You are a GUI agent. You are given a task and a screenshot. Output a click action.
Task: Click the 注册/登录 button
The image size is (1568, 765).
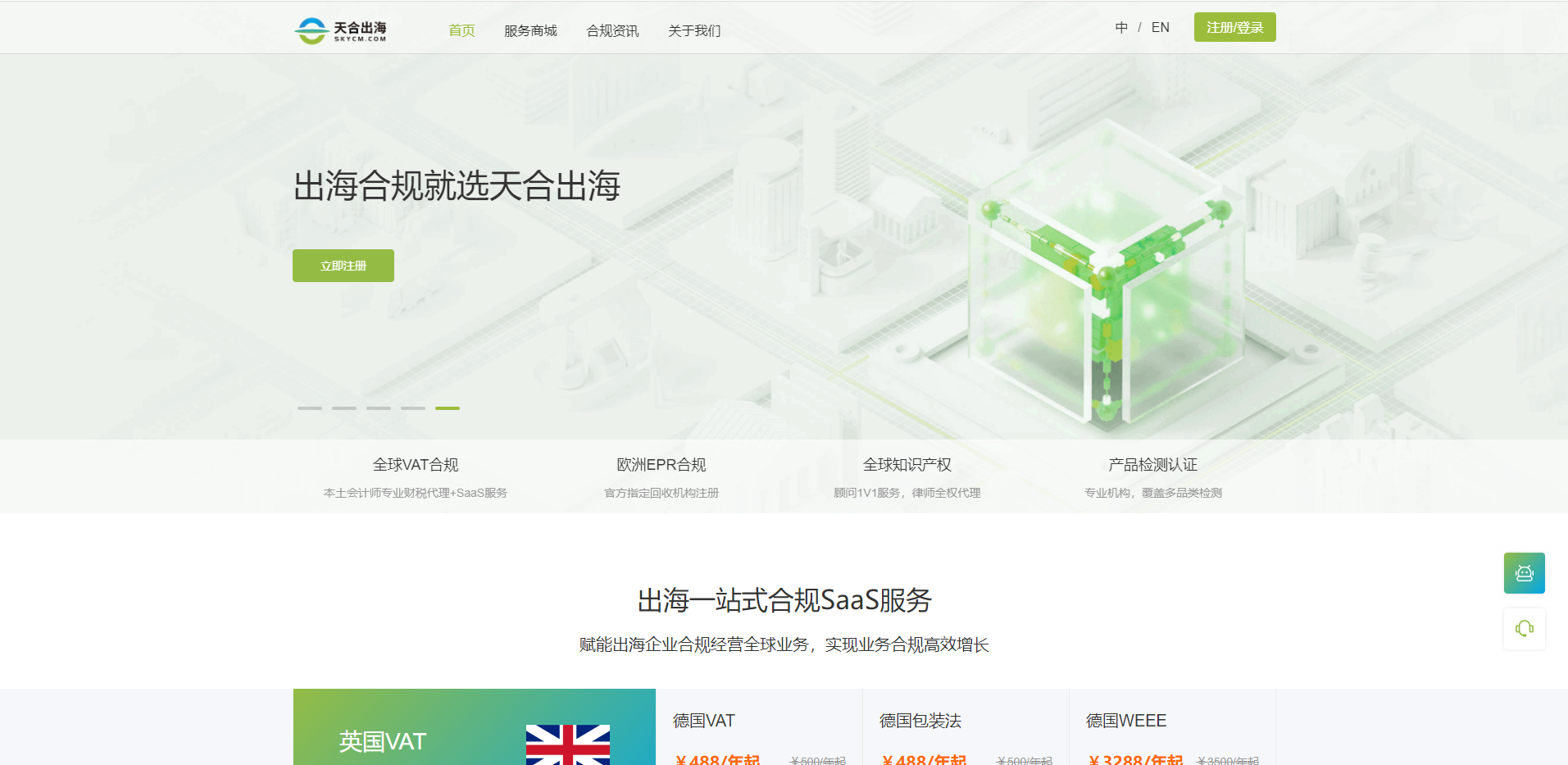[1234, 26]
